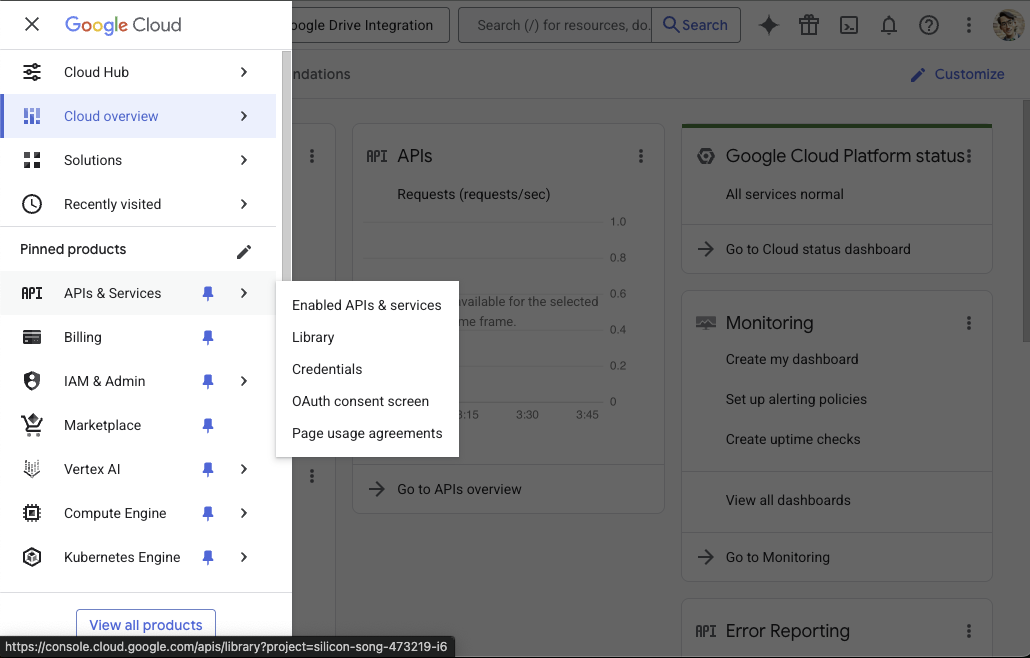Expand the Compute Engine chevron

click(244, 513)
